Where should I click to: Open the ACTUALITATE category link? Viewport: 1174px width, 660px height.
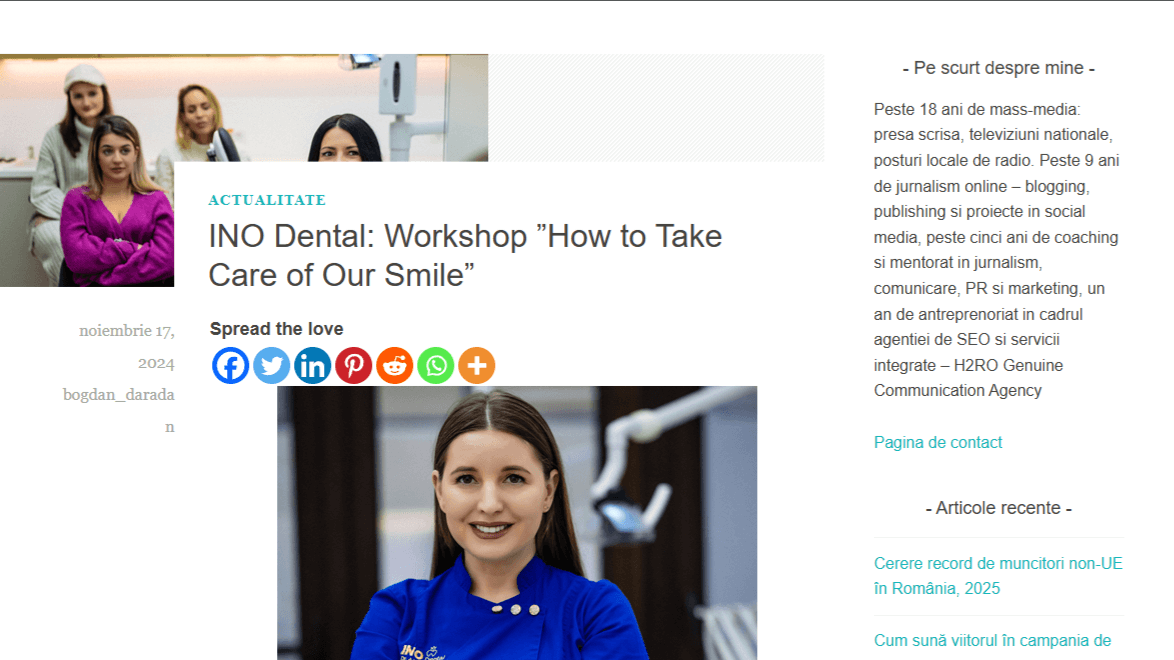[267, 200]
